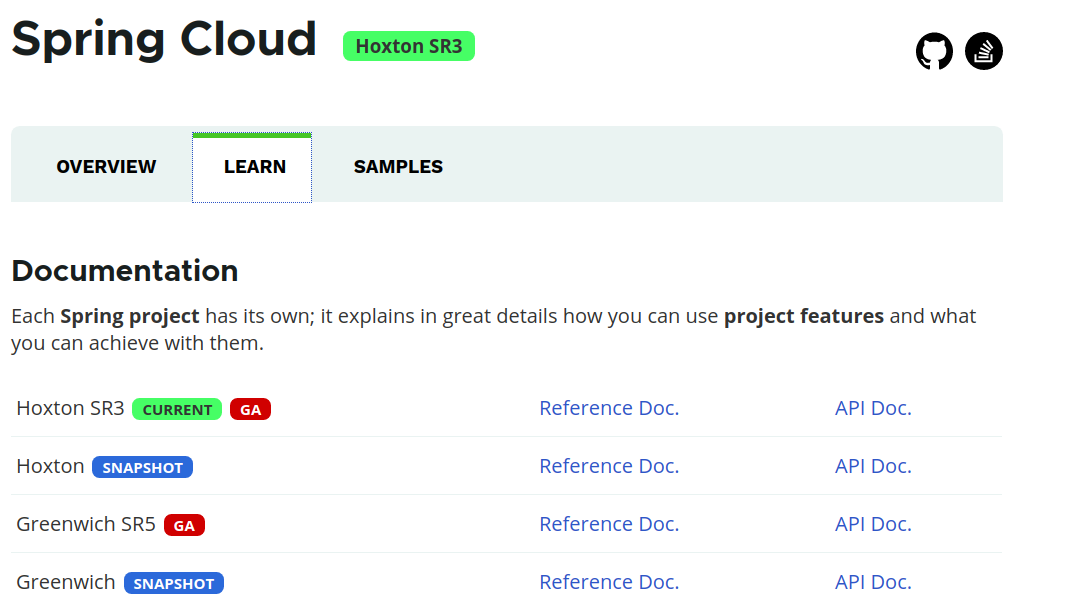The height and width of the screenshot is (613, 1078).
Task: Open Reference Doc for Hoxton snapshot
Action: coord(609,465)
